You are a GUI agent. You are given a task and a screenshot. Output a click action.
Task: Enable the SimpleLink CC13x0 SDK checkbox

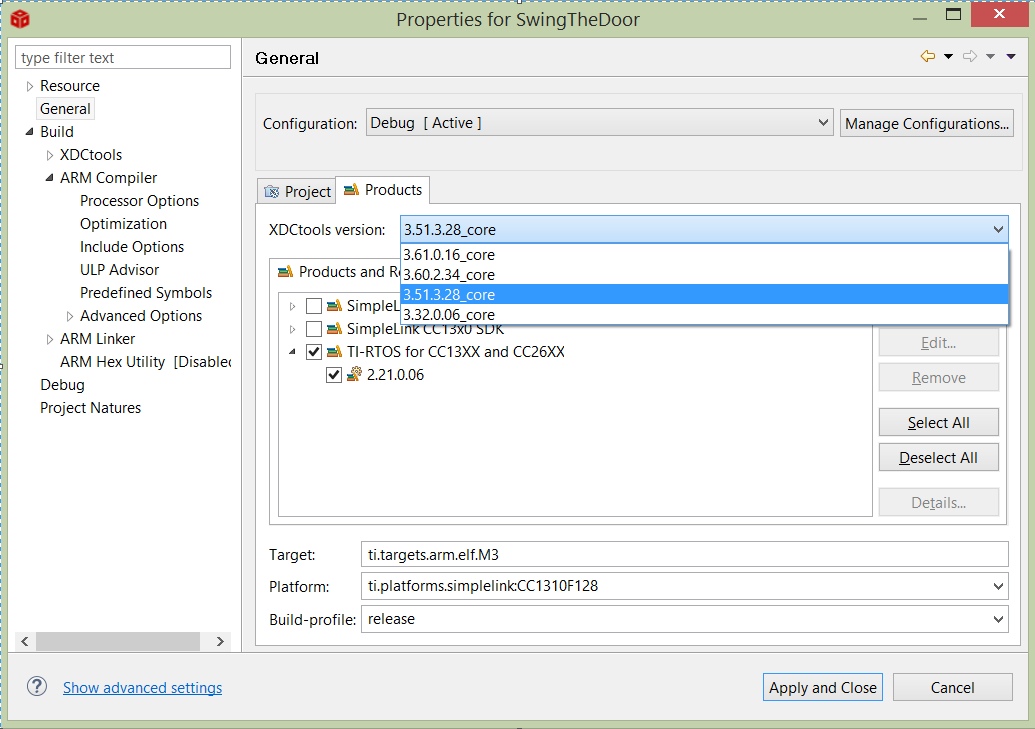pyautogui.click(x=314, y=329)
